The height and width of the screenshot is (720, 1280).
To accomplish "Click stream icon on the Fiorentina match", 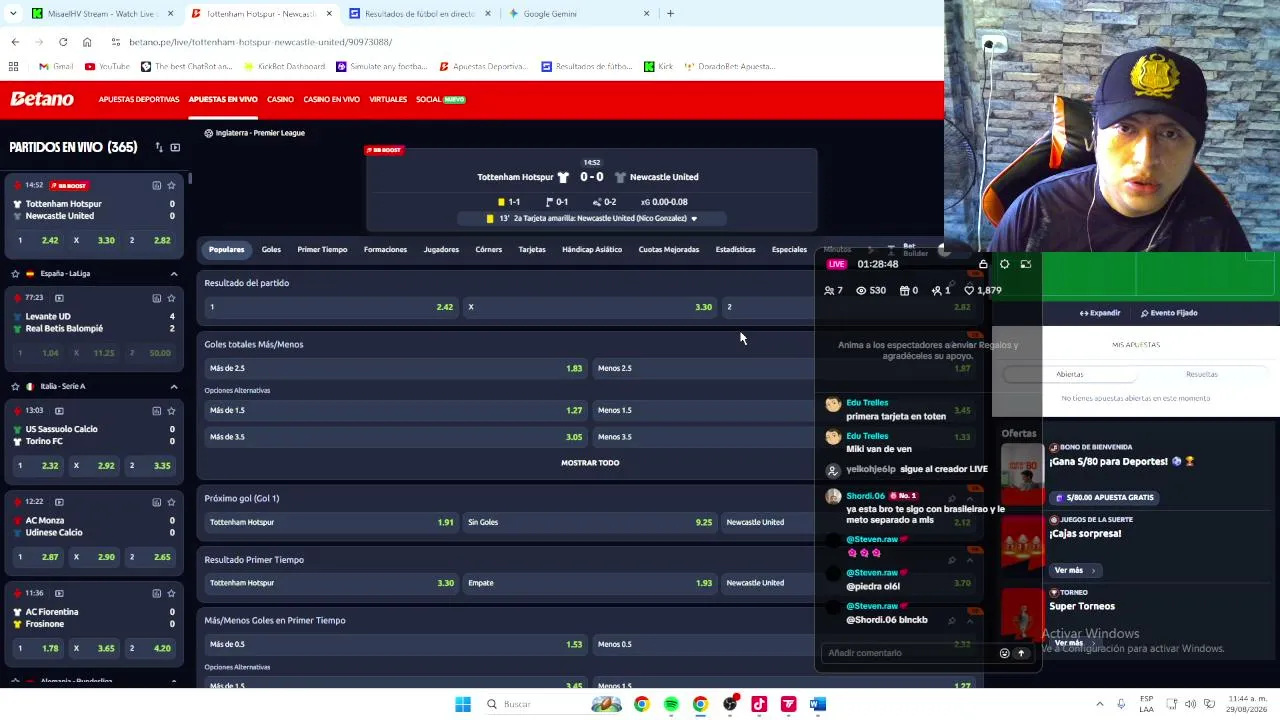I will [x=59, y=594].
